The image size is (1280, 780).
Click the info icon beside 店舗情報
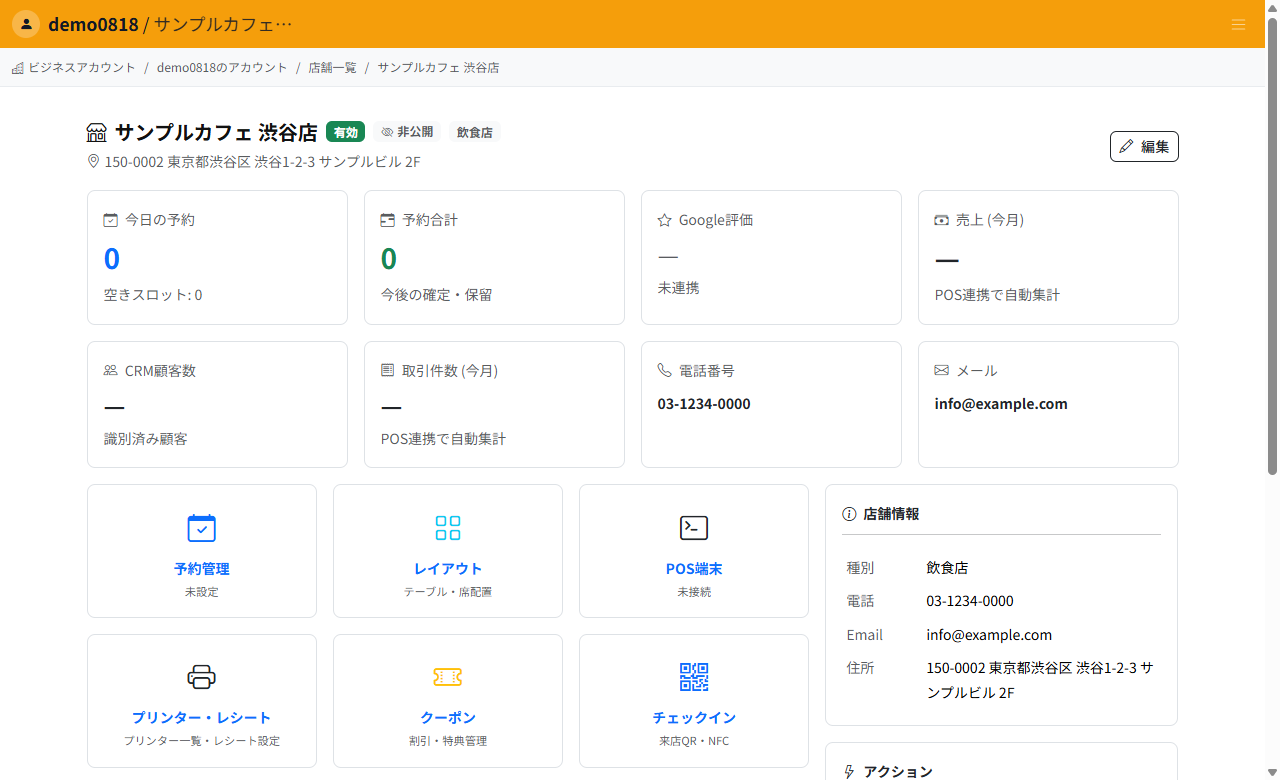(x=850, y=514)
